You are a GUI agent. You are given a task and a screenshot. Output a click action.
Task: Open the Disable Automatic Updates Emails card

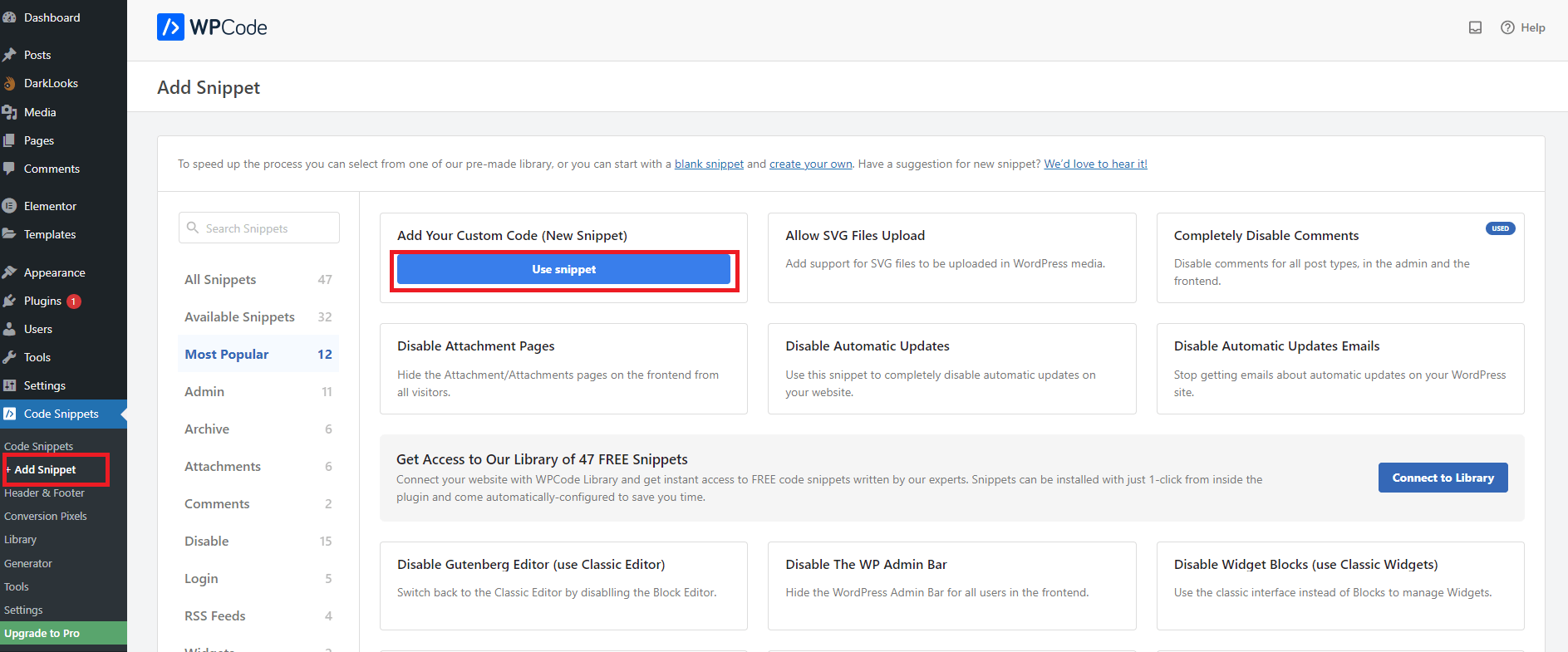1339,369
